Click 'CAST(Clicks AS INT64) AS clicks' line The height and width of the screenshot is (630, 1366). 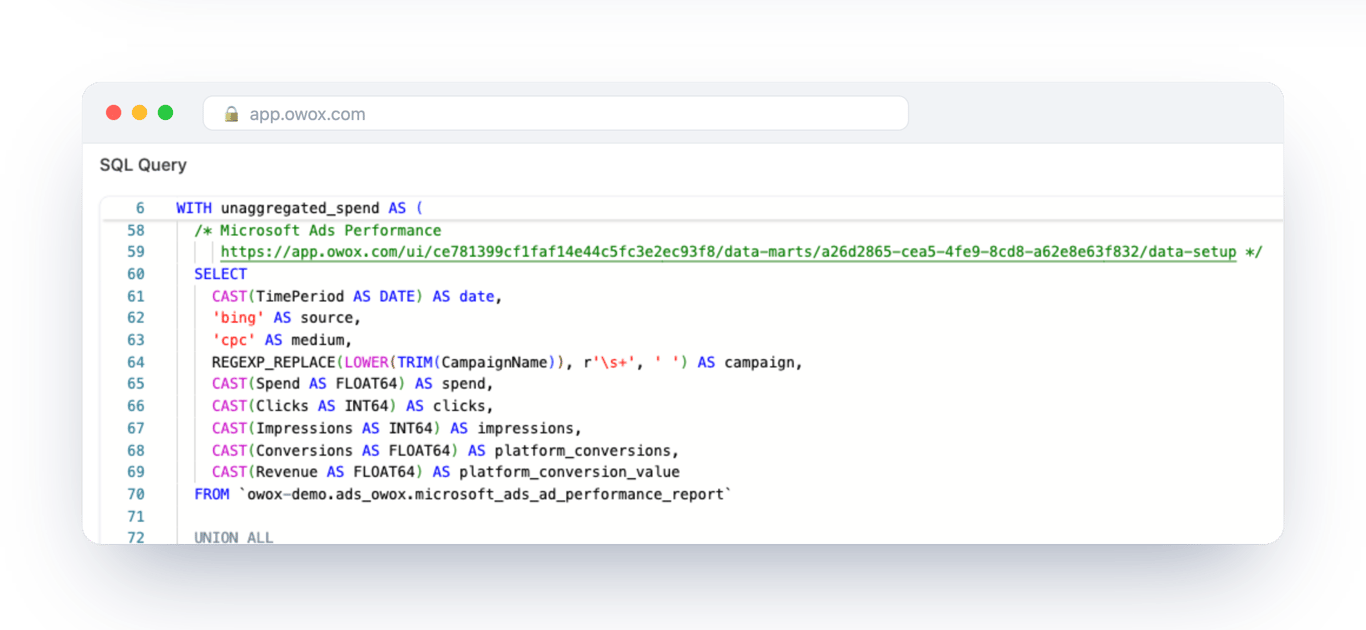[x=353, y=406]
